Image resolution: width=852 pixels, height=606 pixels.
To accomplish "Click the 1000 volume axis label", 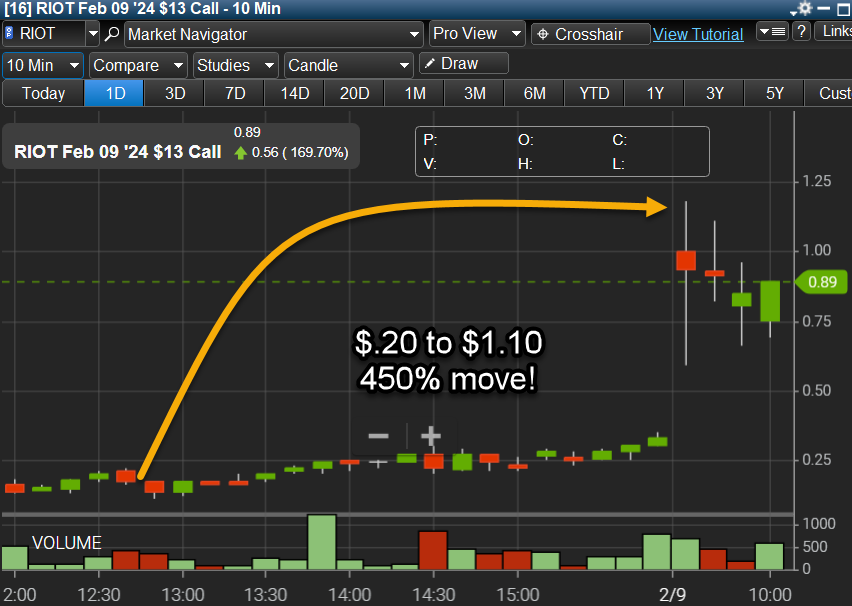I will click(x=819, y=523).
